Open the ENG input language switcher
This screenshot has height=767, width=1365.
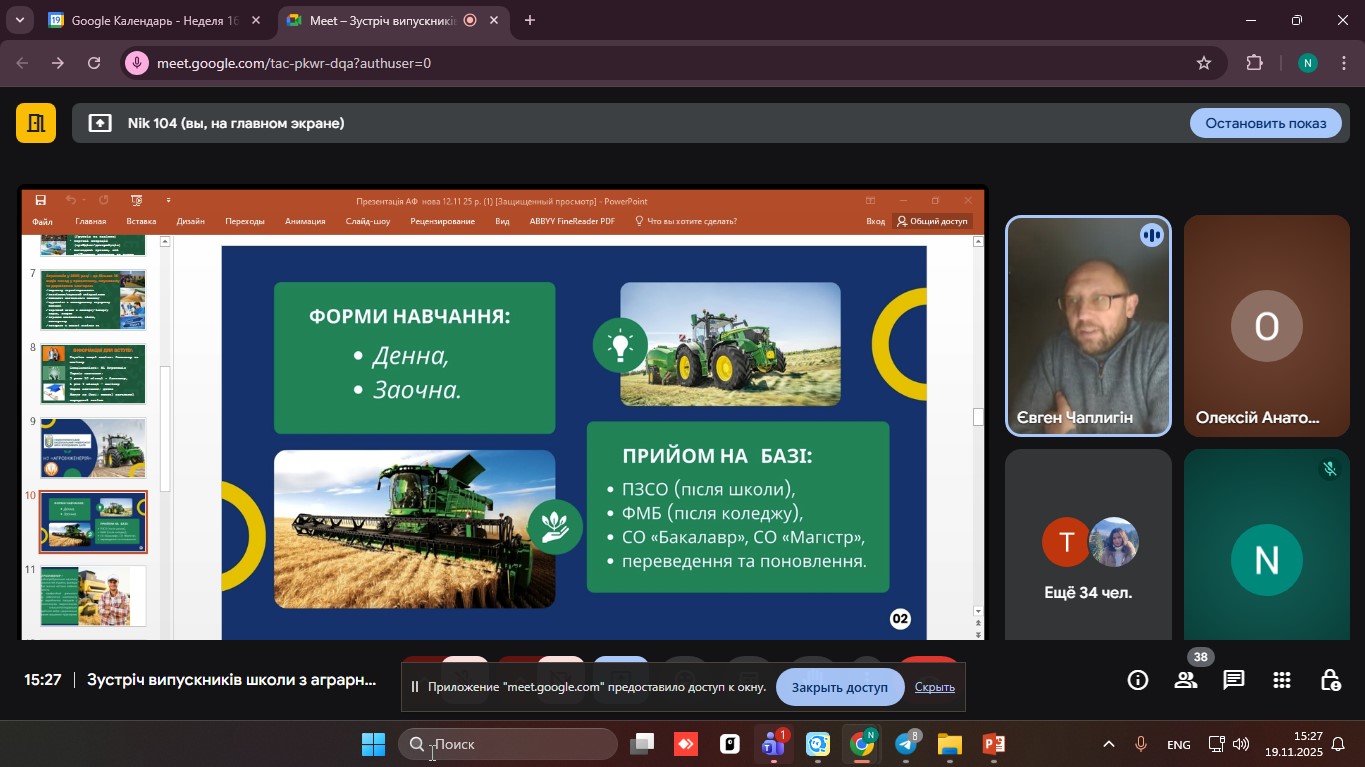pos(1179,745)
